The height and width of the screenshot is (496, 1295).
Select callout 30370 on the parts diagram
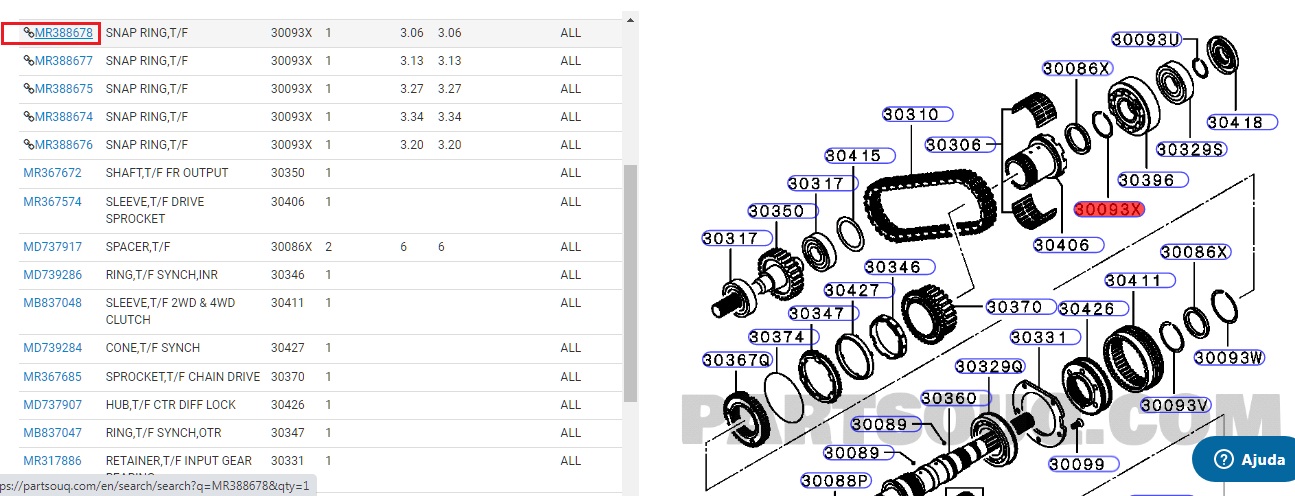(1014, 307)
